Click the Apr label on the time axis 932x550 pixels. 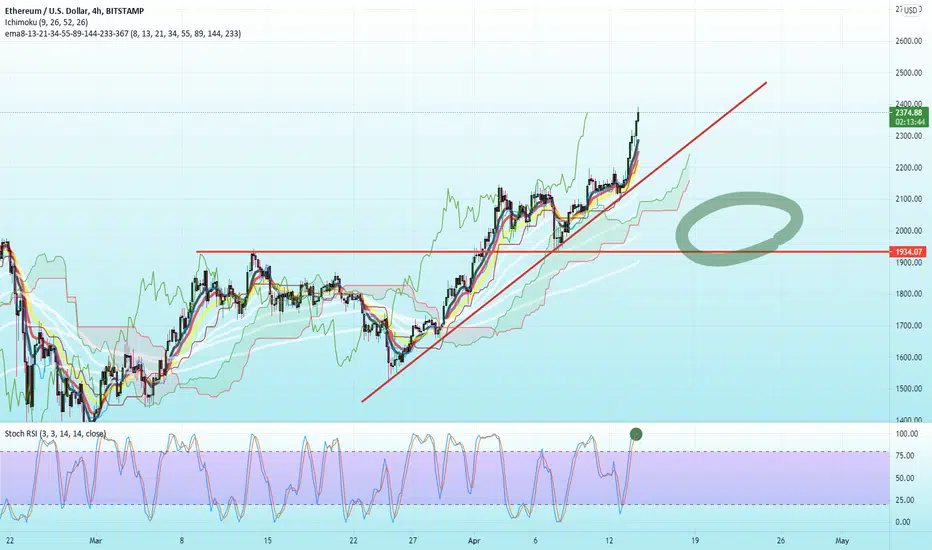tap(474, 540)
